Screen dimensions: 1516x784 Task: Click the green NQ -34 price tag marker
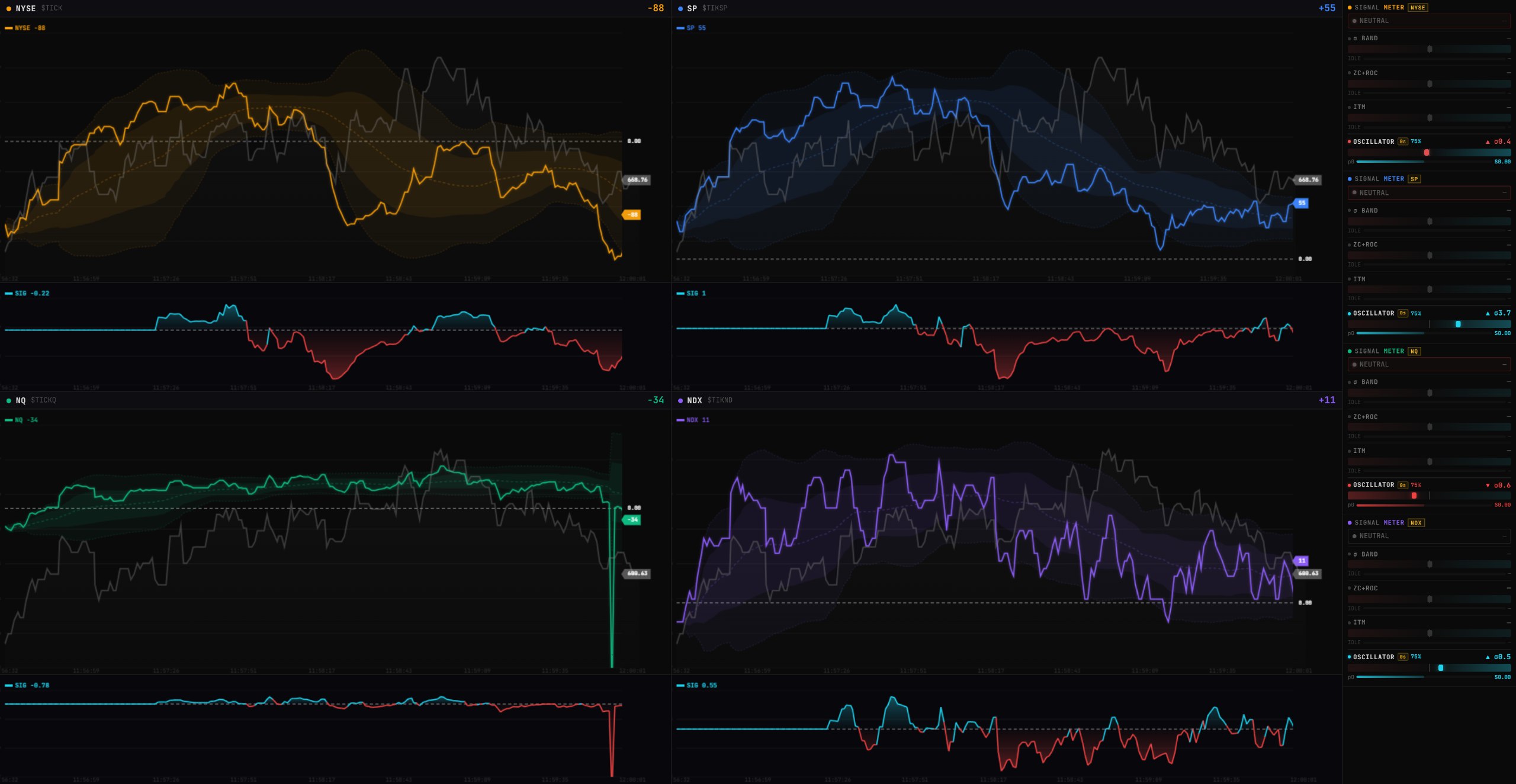(632, 520)
